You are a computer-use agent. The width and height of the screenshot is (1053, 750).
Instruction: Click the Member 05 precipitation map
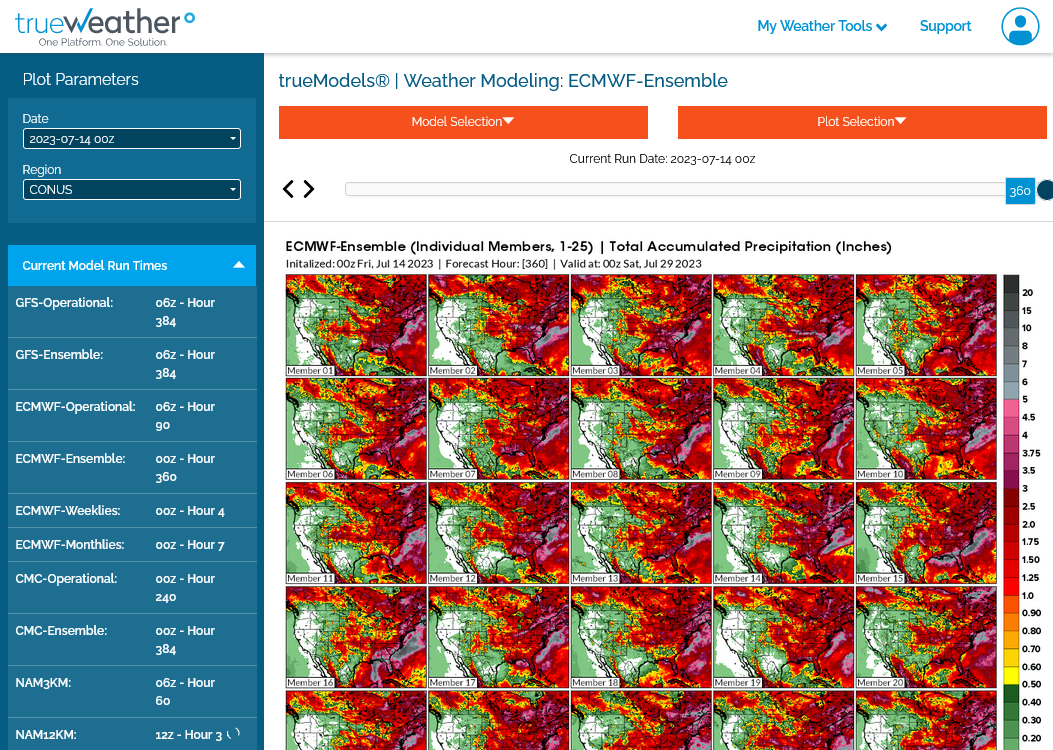[x=925, y=325]
